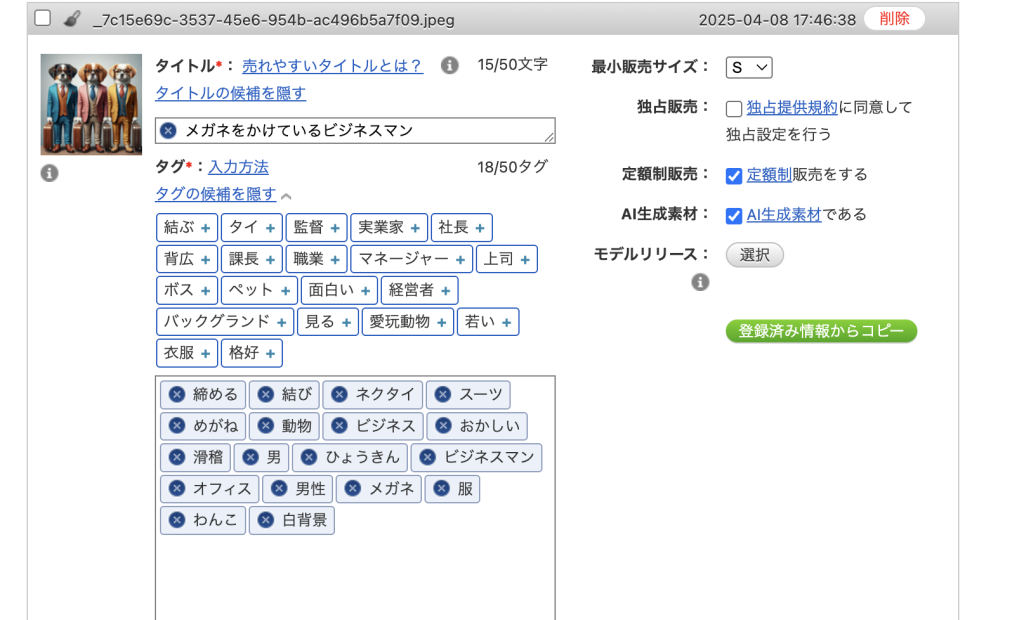This screenshot has width=1024, height=620.
Task: Collapse tag suggestions via タグの候補を隠す
Action: [215, 194]
